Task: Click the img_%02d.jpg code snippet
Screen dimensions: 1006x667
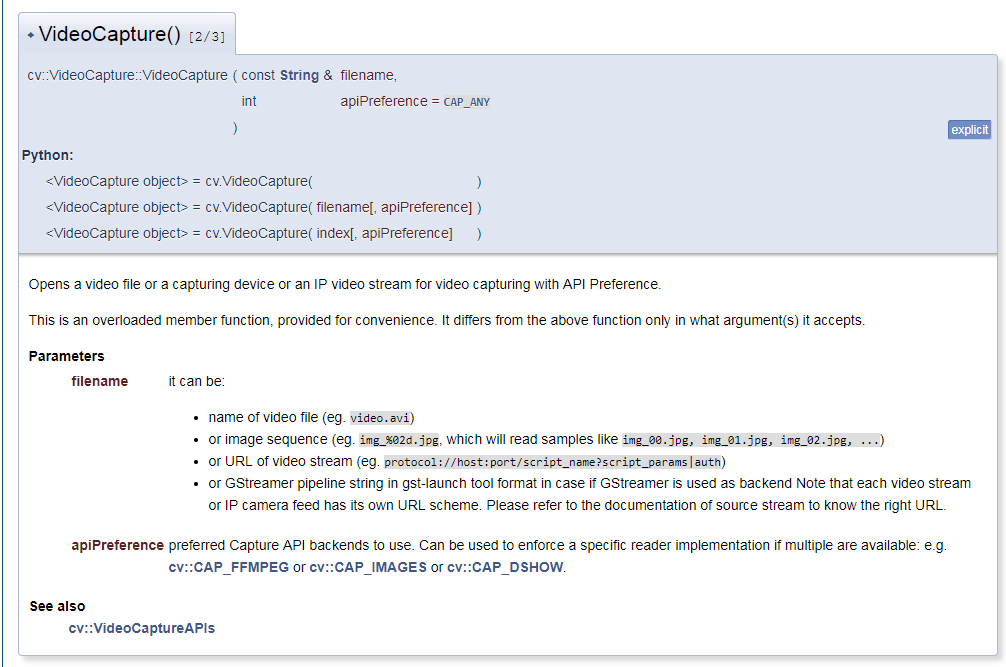Action: [x=399, y=440]
